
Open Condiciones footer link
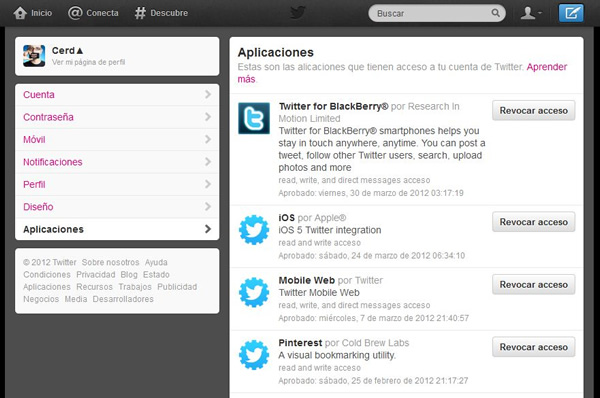pos(47,275)
